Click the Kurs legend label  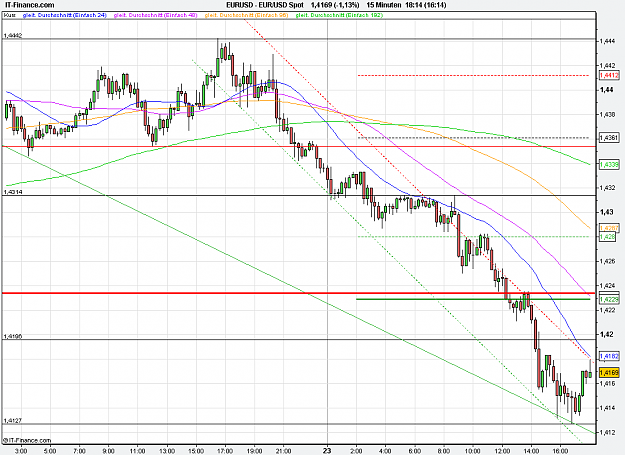coord(10,15)
